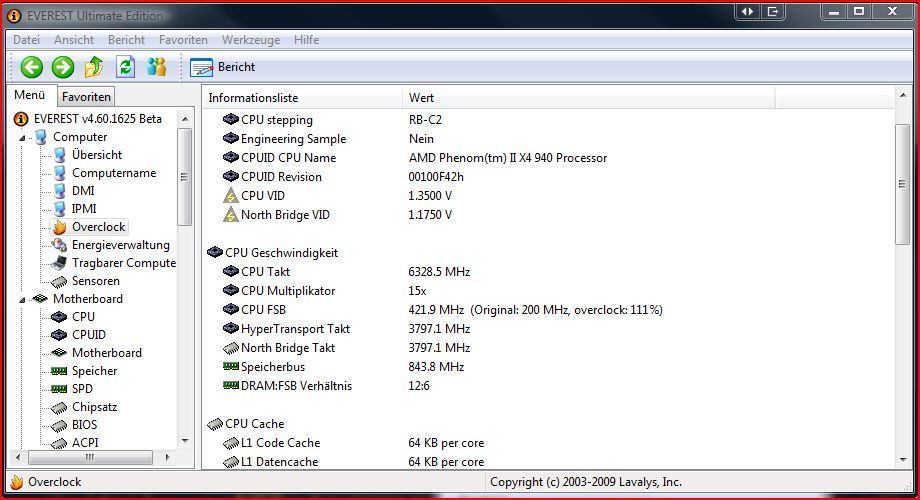Click the North Bridge VID triangle icon
The image size is (920, 500).
click(231, 215)
